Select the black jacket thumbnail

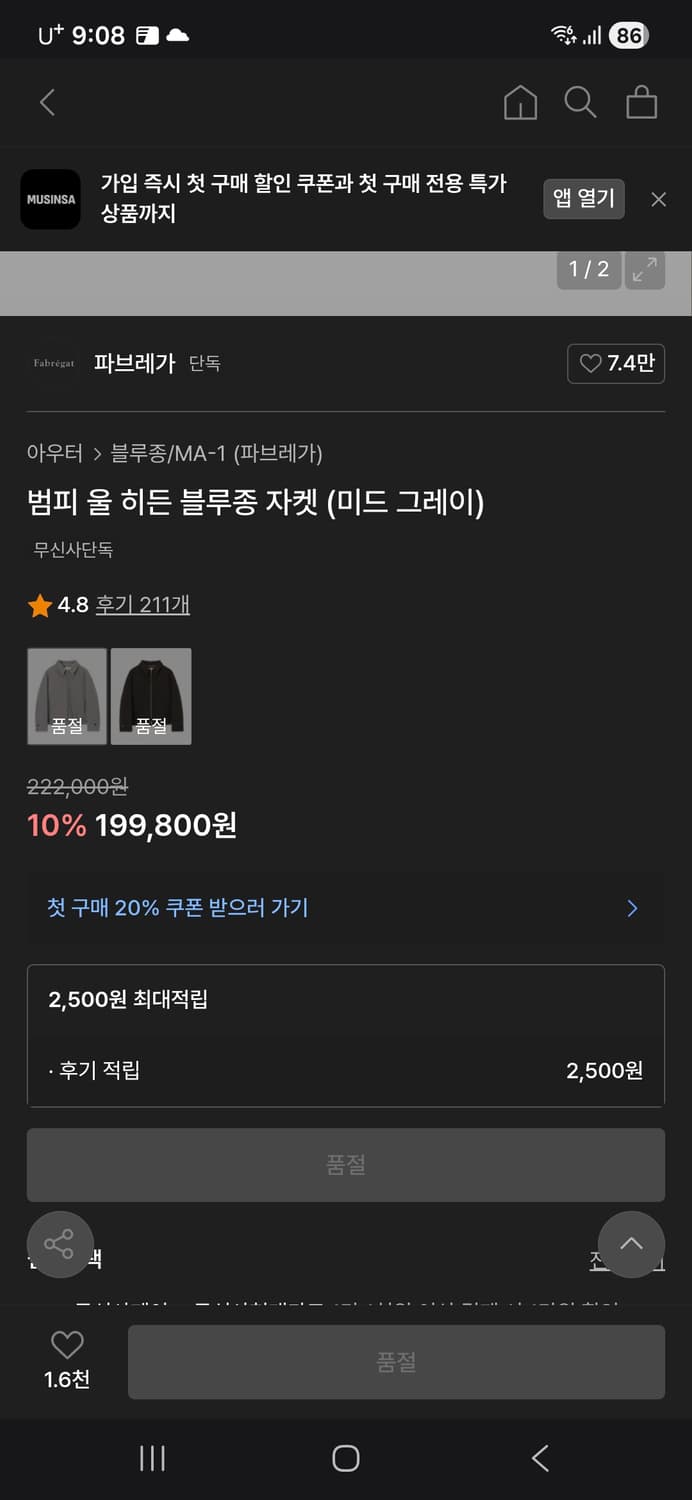click(x=151, y=696)
